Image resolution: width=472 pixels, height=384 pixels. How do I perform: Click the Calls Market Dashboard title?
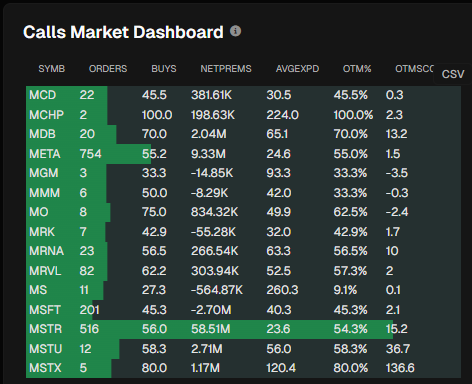click(123, 32)
